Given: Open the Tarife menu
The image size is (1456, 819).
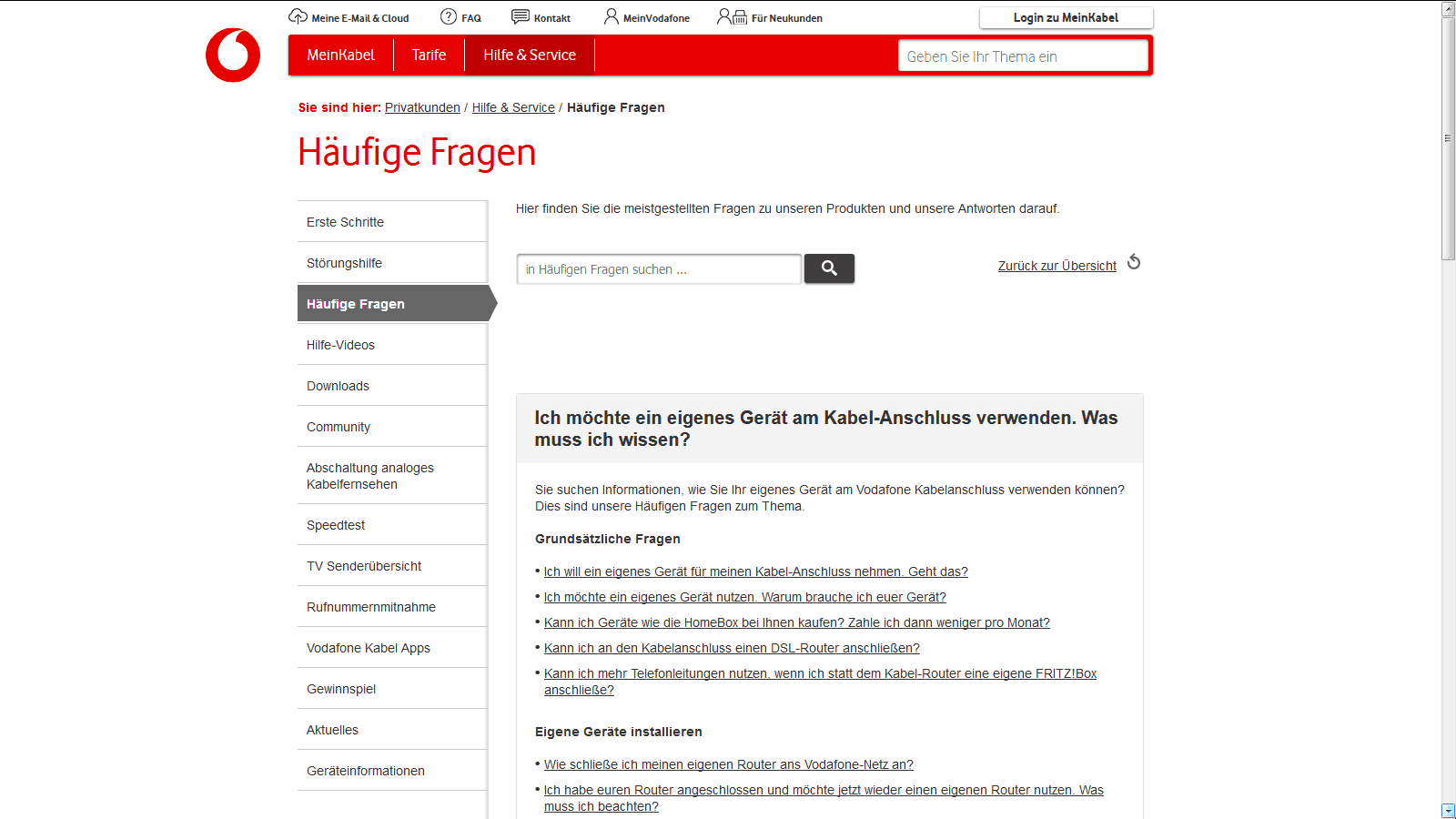Looking at the screenshot, I should [429, 55].
